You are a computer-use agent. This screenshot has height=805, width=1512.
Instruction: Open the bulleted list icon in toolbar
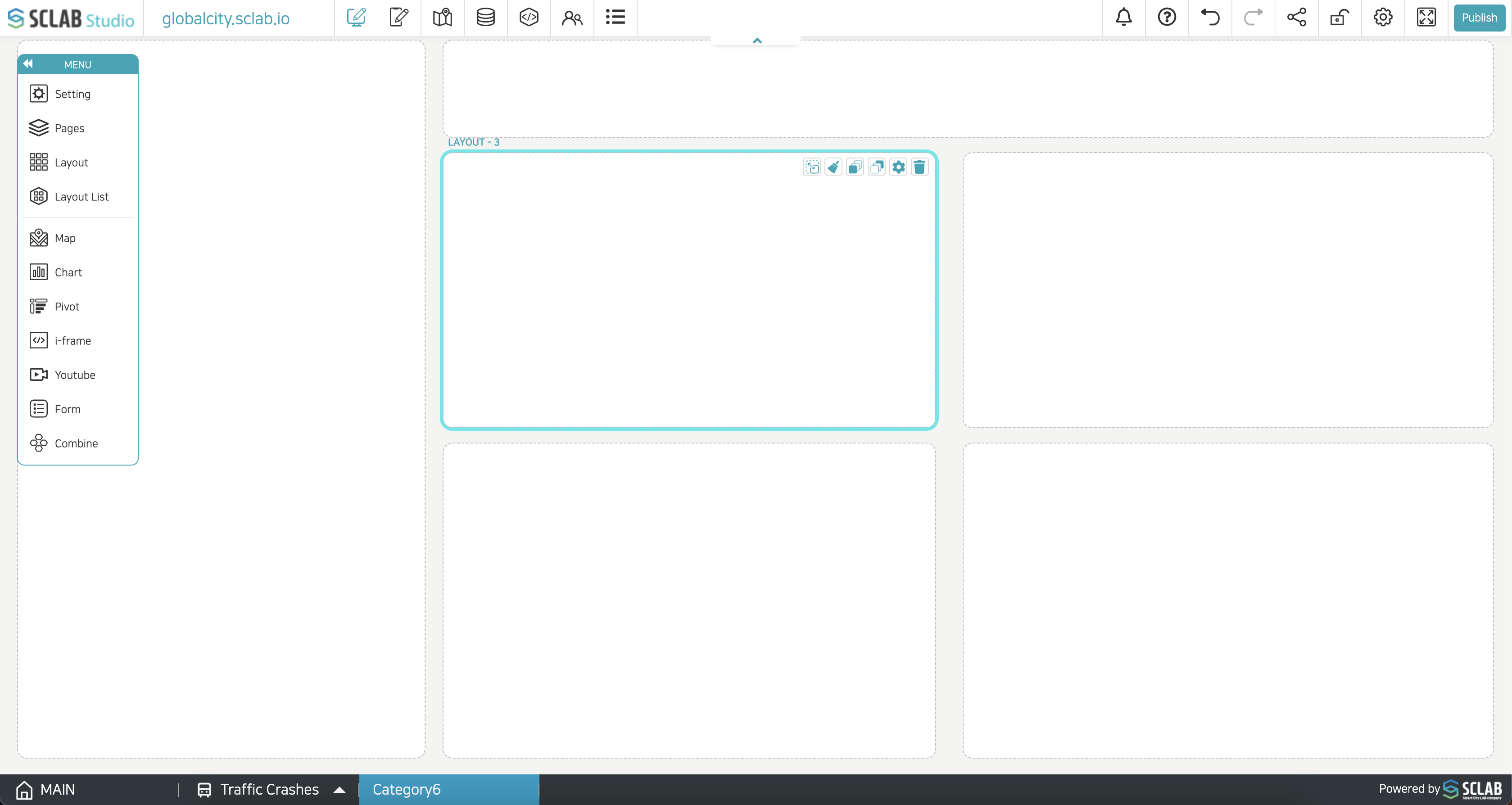click(615, 18)
